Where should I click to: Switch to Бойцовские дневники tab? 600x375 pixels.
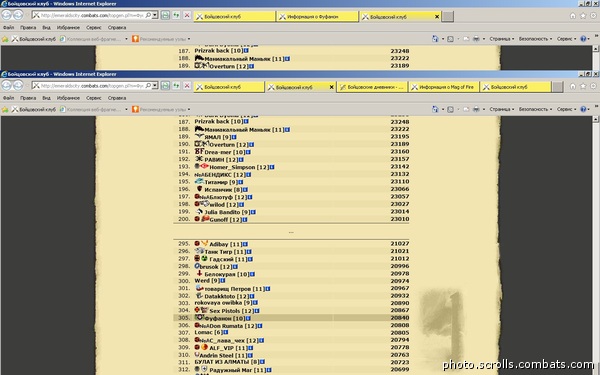372,87
